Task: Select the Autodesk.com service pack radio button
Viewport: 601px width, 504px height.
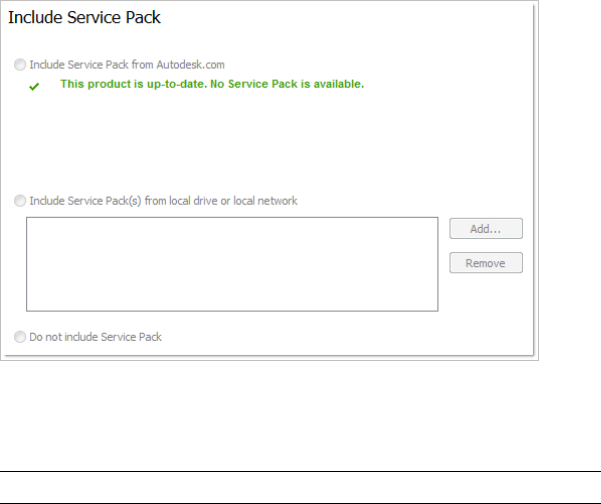Action: (x=20, y=64)
